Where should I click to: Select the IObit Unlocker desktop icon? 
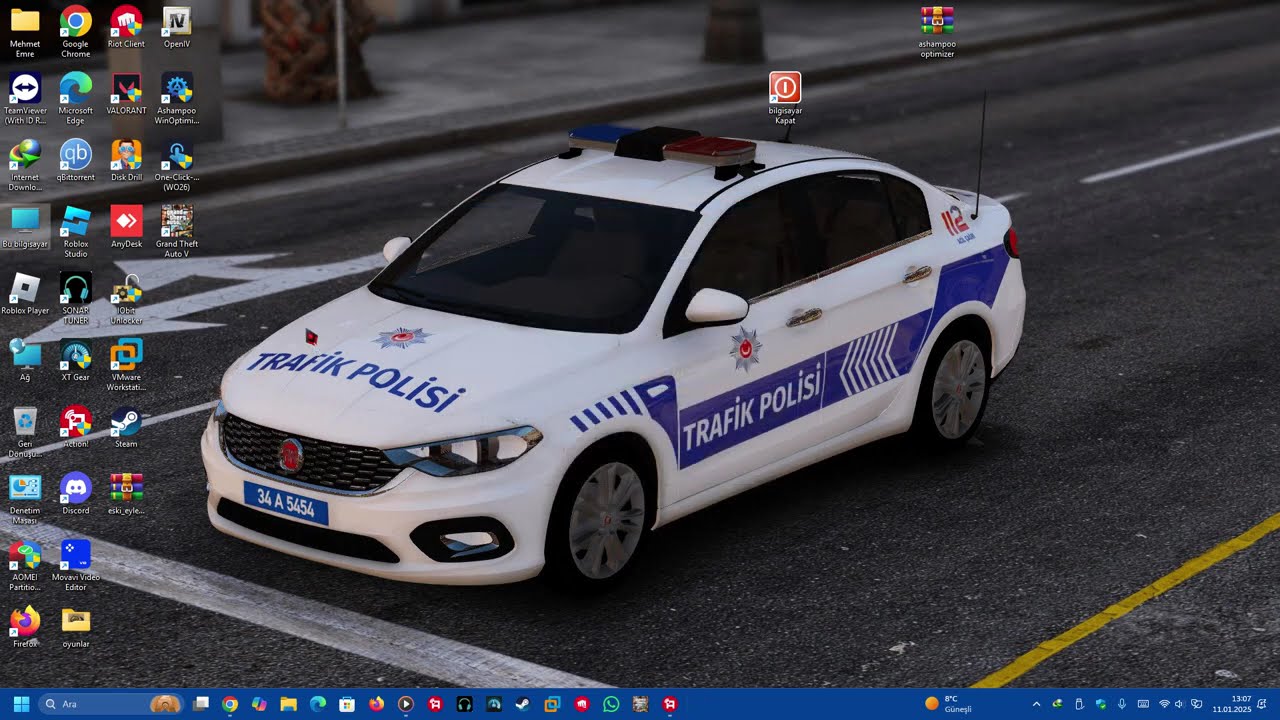click(x=126, y=299)
